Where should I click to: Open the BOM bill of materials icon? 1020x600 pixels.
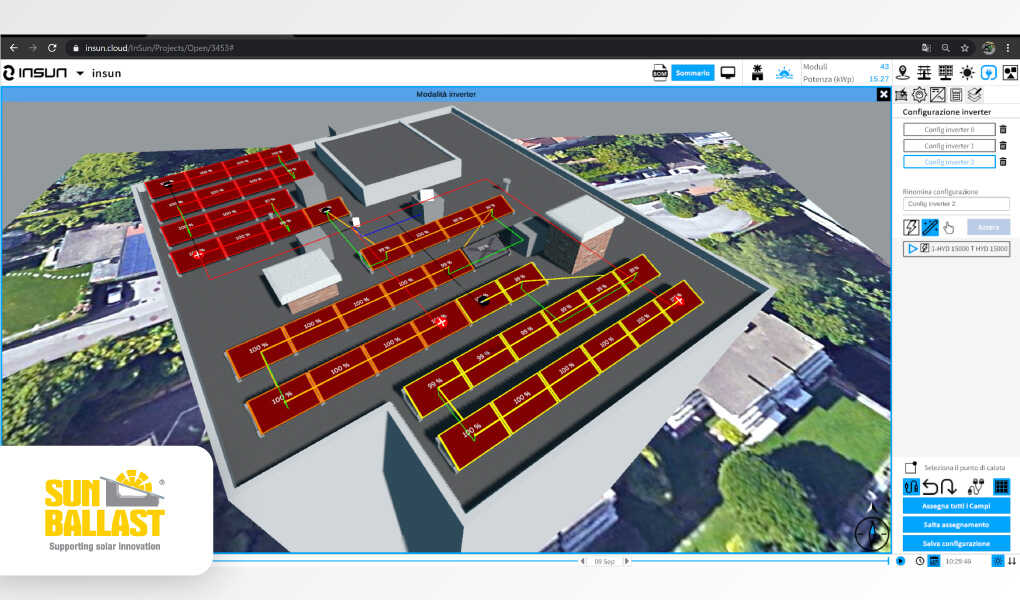660,73
